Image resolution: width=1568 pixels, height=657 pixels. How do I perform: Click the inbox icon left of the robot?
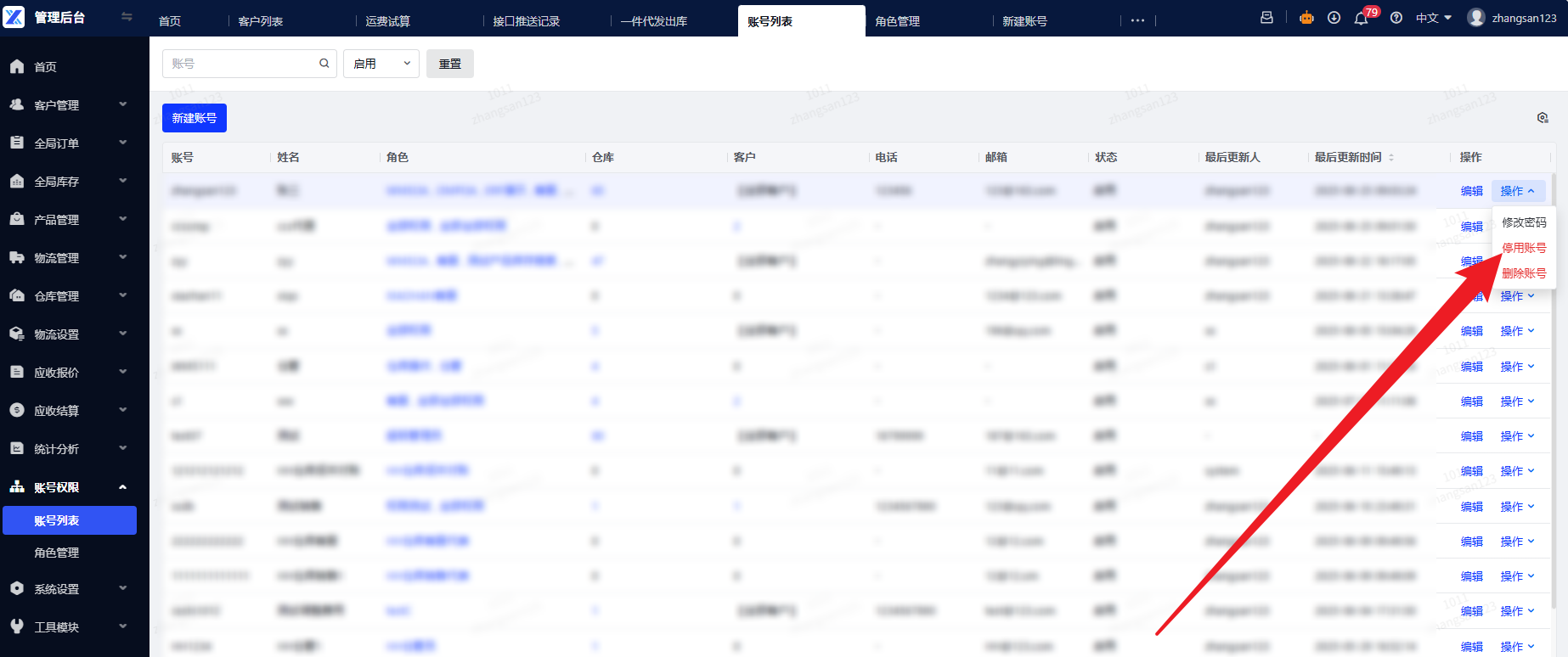(x=1266, y=18)
